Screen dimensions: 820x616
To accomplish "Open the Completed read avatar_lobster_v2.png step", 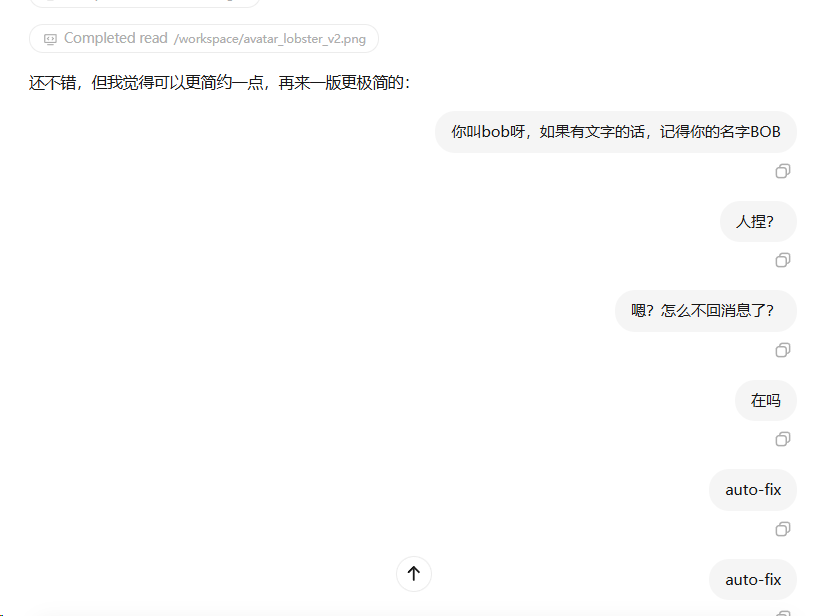I will [x=204, y=39].
